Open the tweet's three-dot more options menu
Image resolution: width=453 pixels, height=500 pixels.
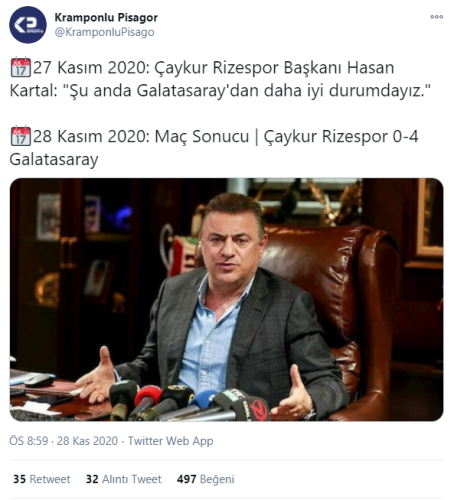coord(436,17)
